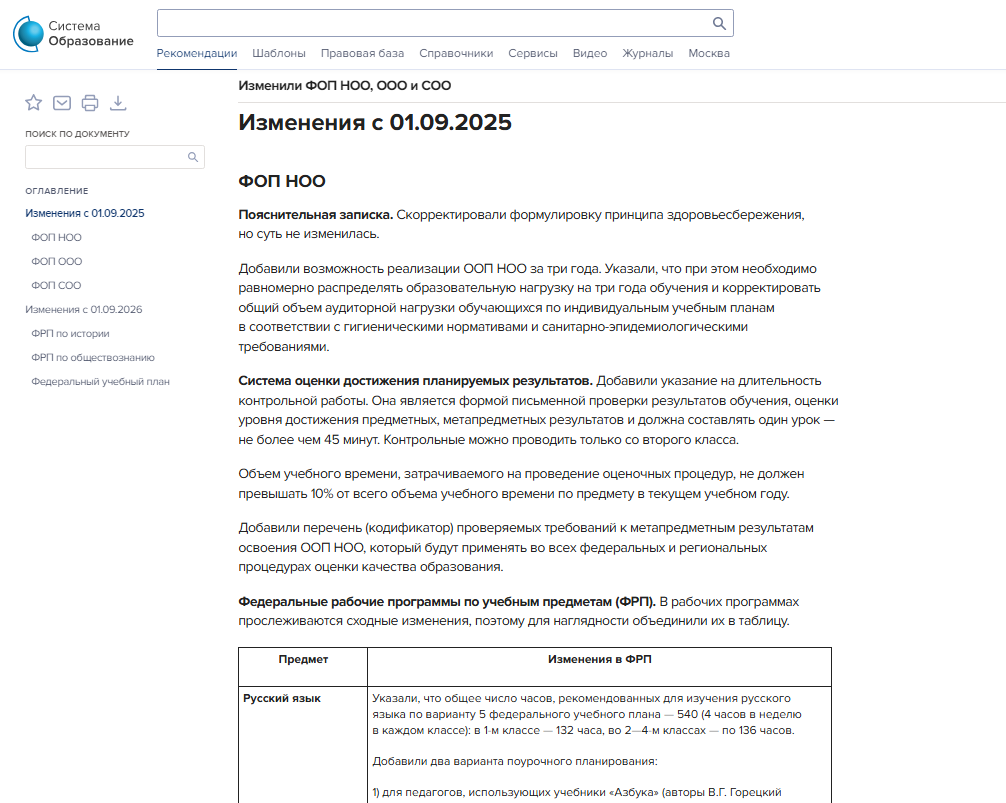The image size is (1006, 803).
Task: Open the ФРП по истории contents entry
Action: (x=71, y=334)
